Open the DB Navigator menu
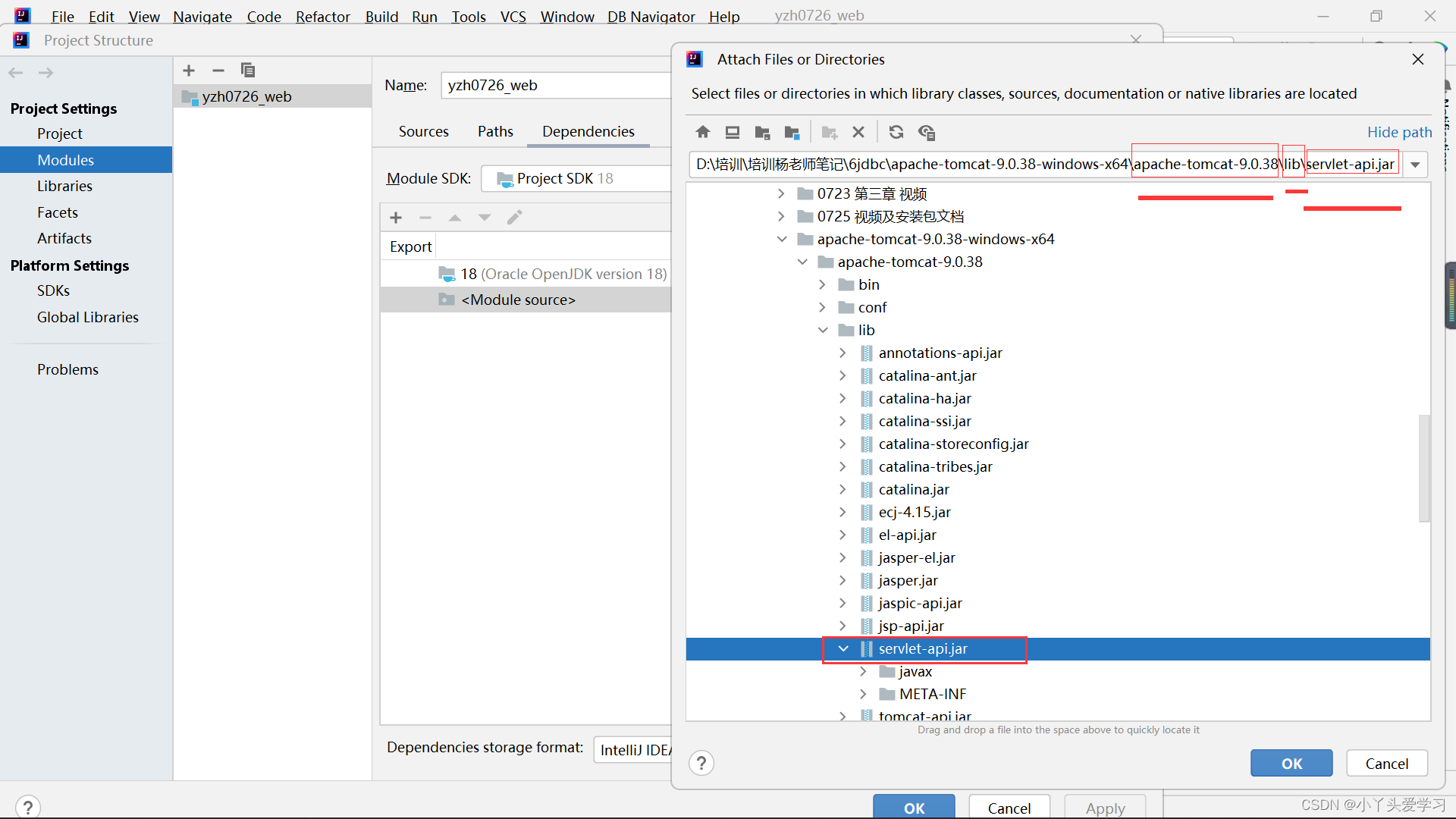This screenshot has height=819, width=1456. click(x=651, y=16)
